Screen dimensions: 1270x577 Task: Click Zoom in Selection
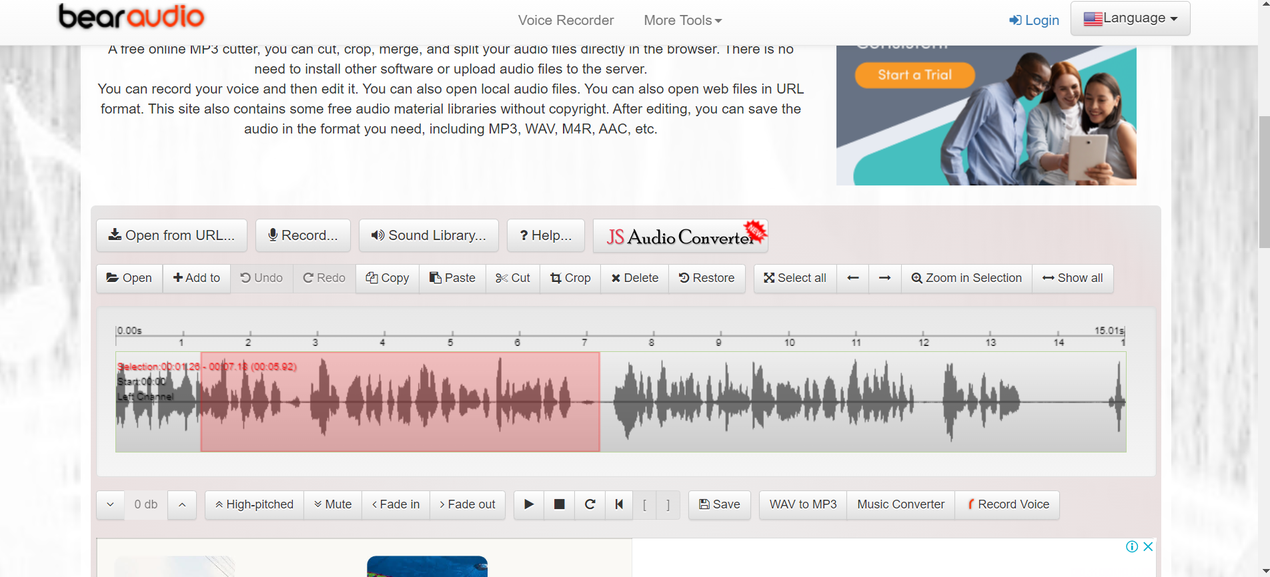click(x=967, y=278)
